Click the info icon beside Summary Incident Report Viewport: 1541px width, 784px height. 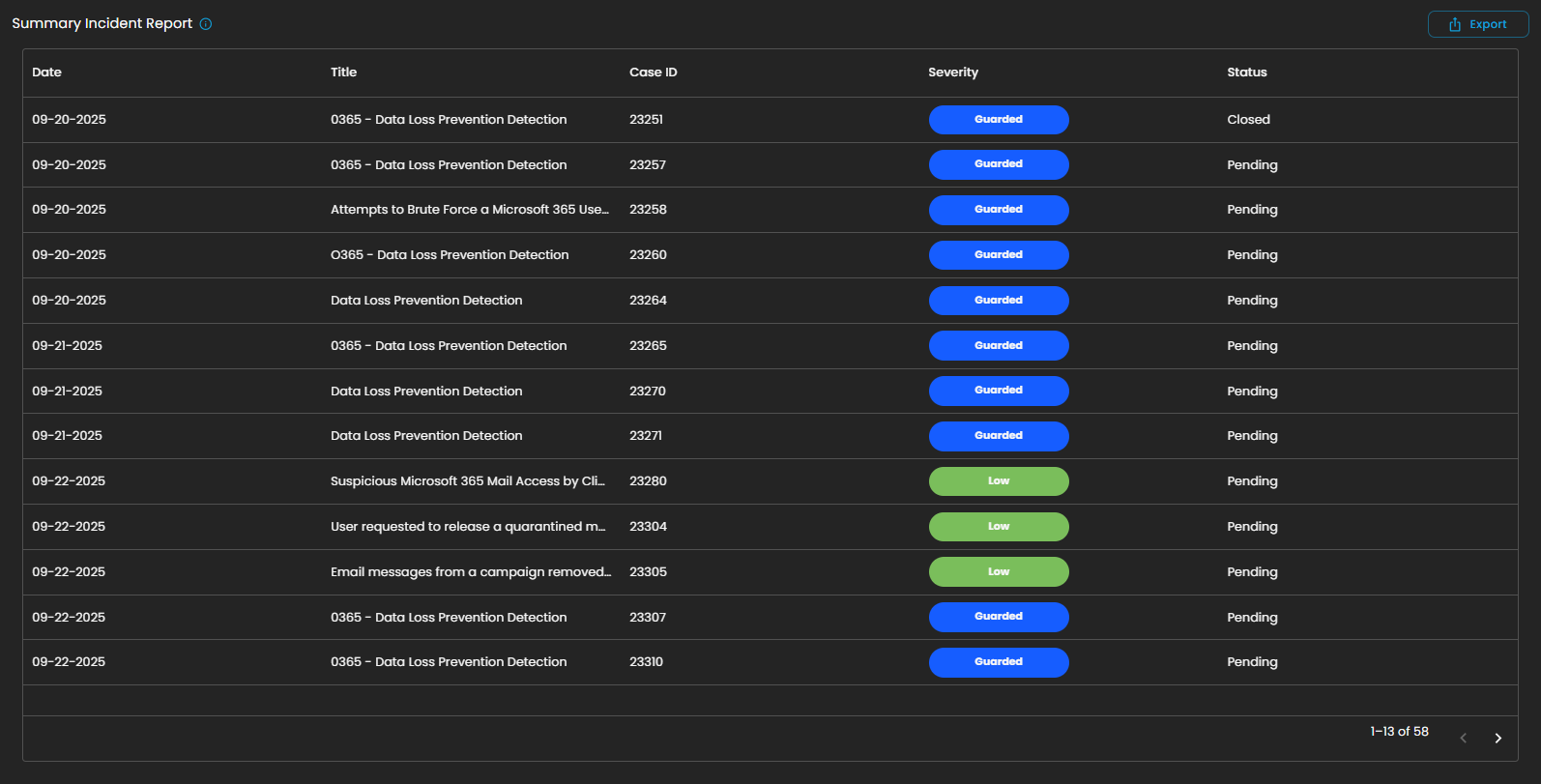pos(206,24)
